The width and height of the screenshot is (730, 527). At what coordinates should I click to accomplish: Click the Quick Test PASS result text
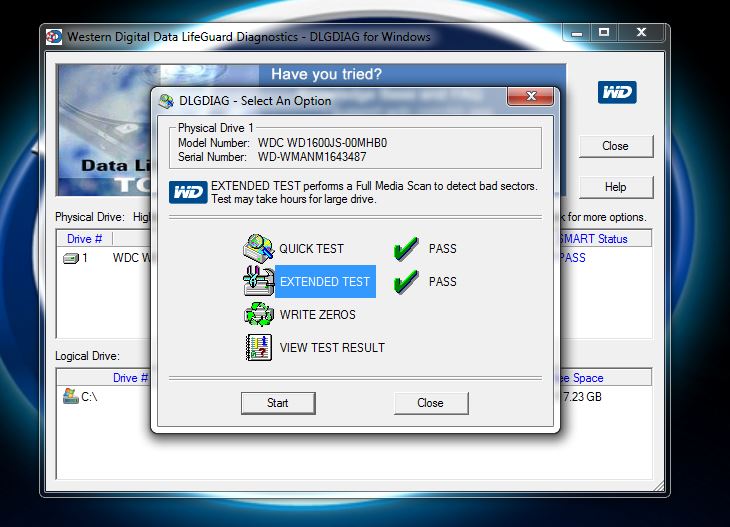[443, 249]
